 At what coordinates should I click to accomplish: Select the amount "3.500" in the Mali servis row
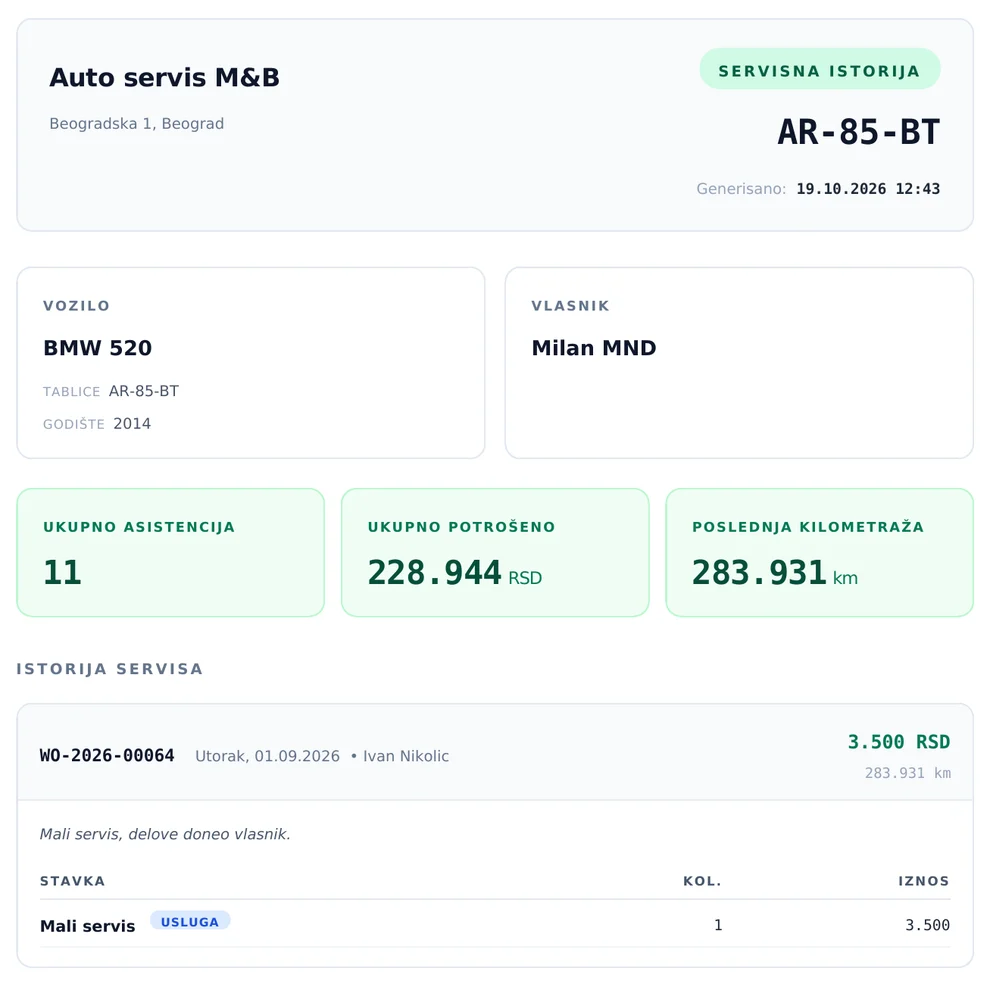pyautogui.click(x=927, y=925)
